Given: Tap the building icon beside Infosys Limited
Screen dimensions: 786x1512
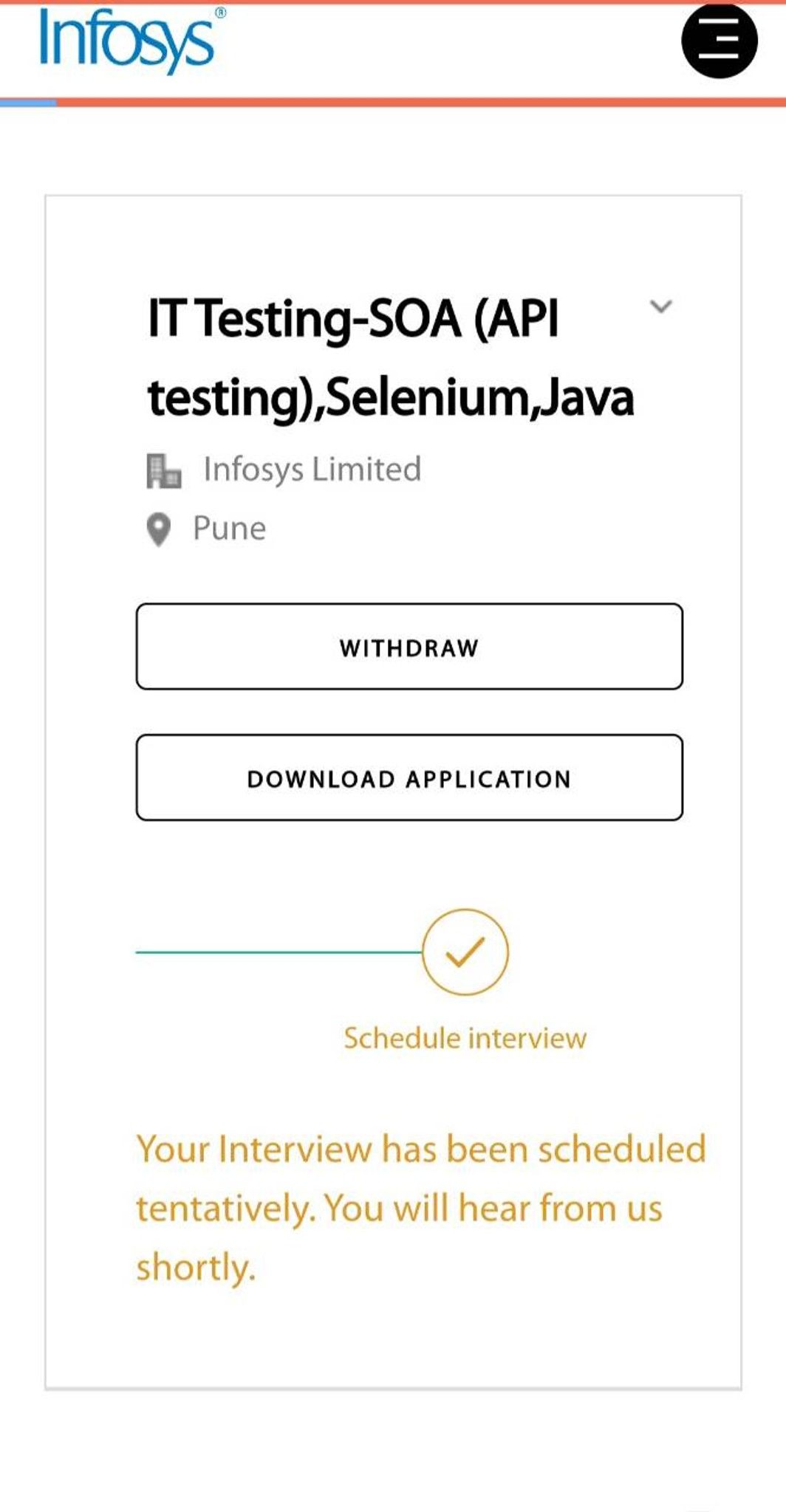Looking at the screenshot, I should coord(164,468).
